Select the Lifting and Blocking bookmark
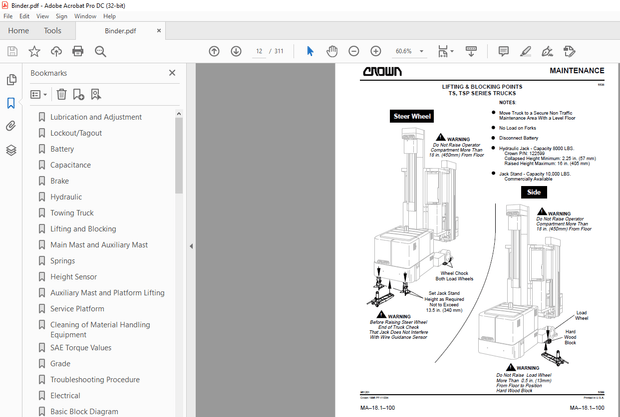 pos(83,229)
